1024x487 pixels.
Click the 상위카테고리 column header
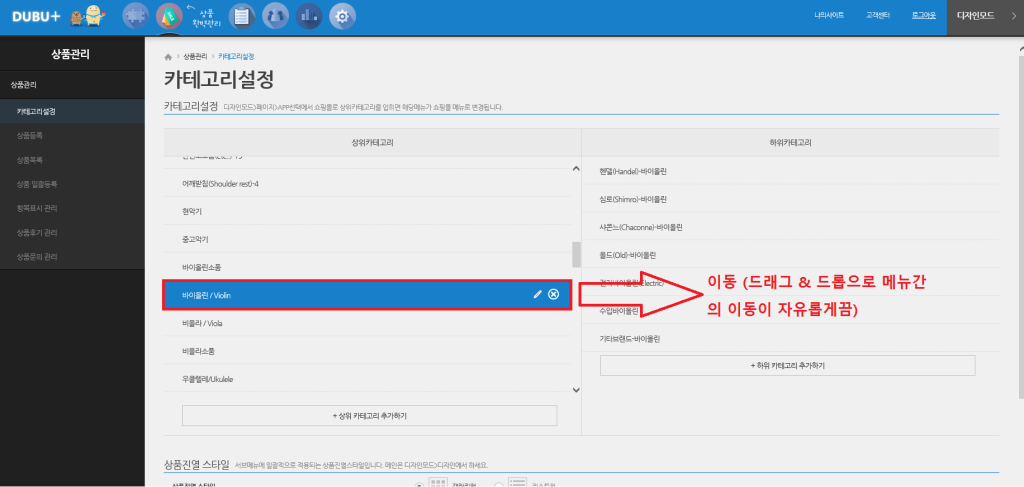click(x=372, y=142)
